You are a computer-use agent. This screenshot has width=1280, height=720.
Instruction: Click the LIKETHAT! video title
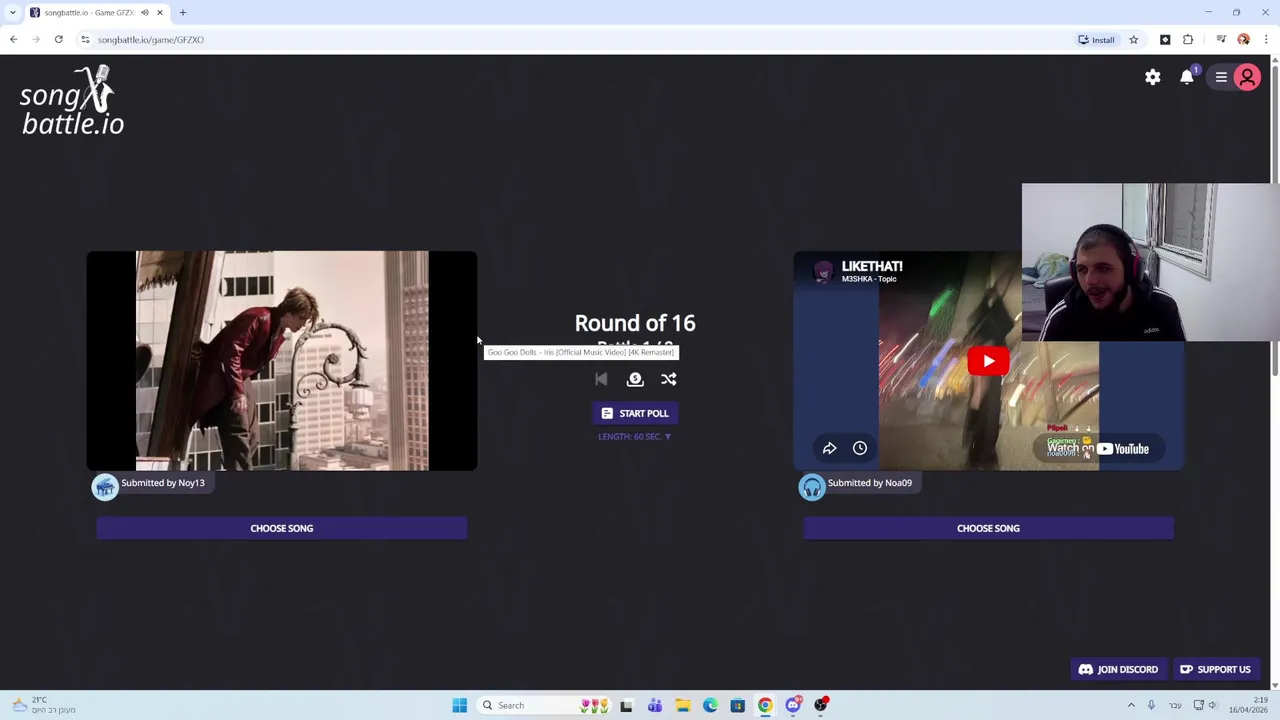(x=872, y=266)
